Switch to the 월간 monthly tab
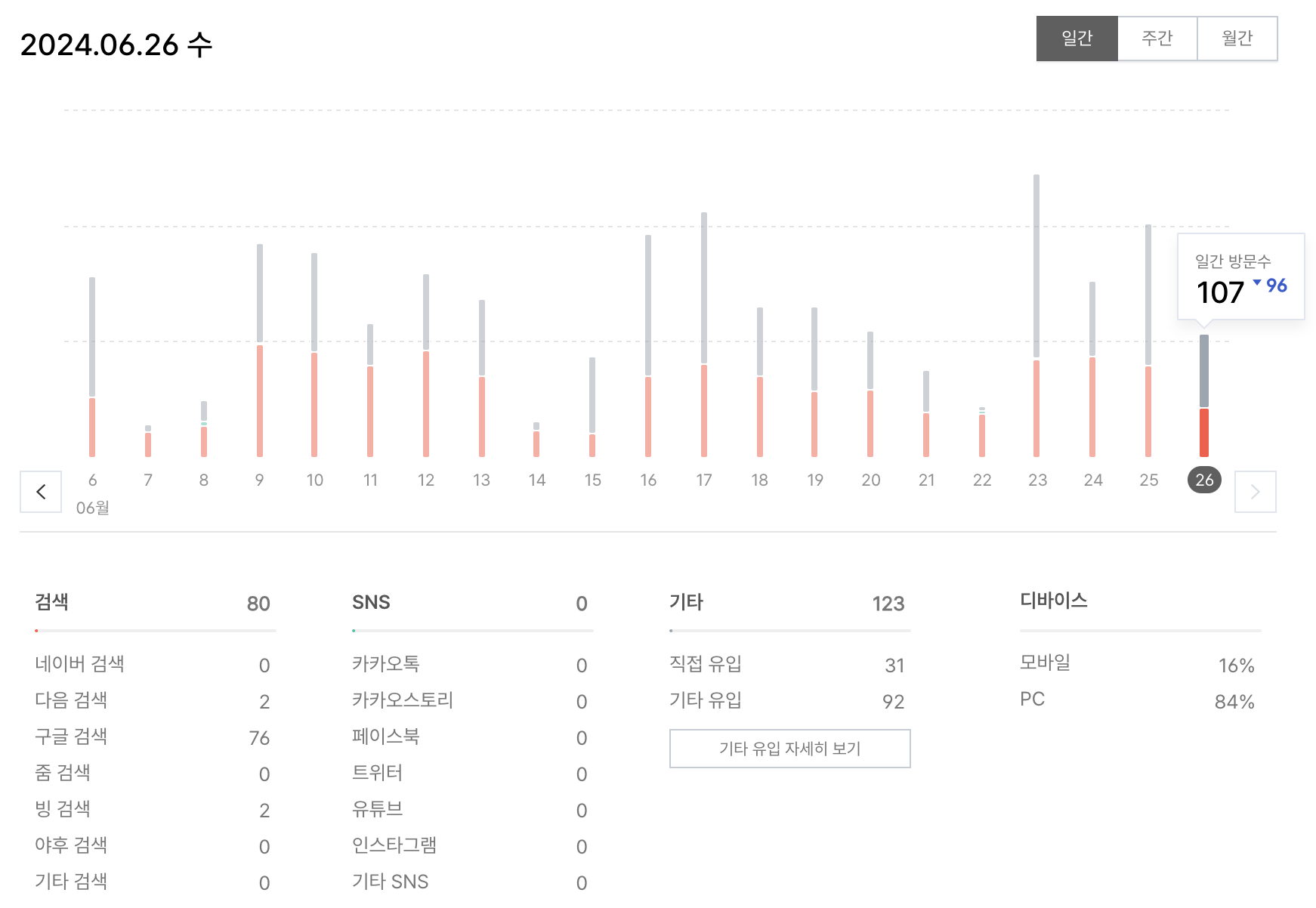This screenshot has height=908, width=1316. pyautogui.click(x=1237, y=39)
